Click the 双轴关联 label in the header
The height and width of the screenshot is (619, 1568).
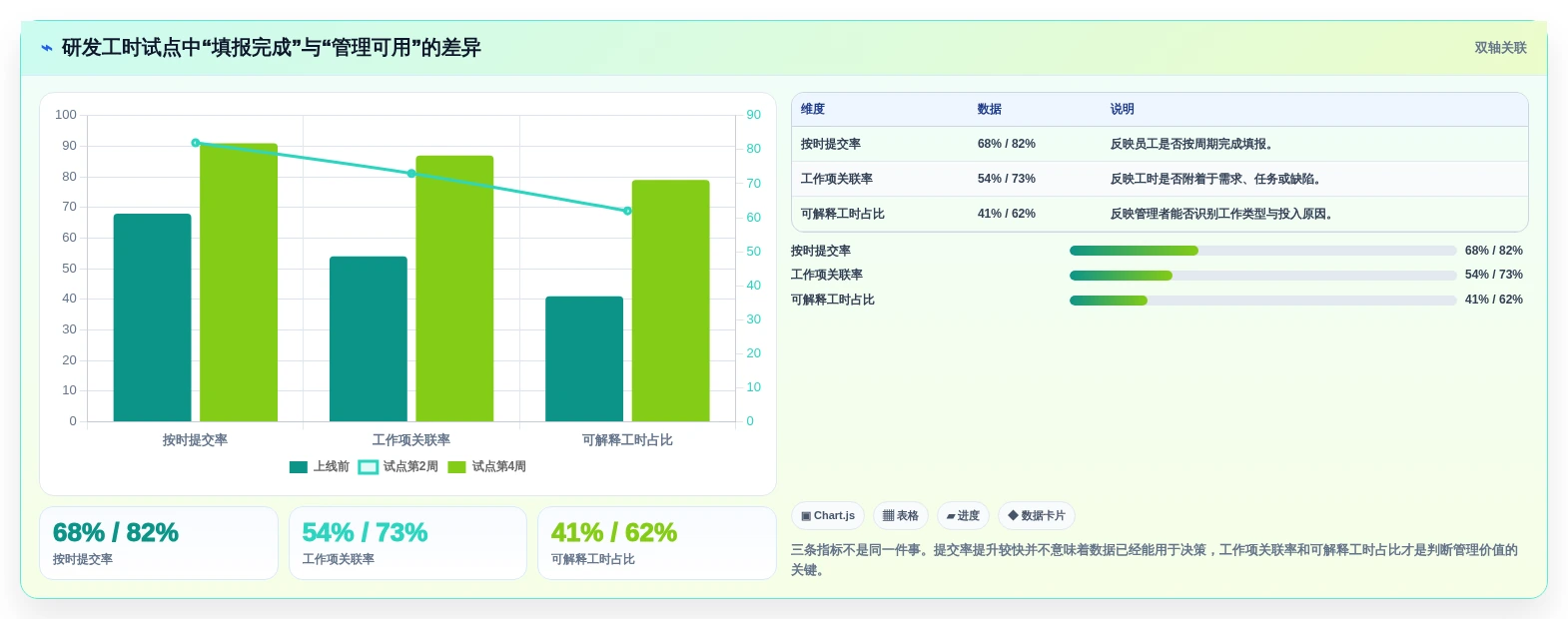(1500, 48)
